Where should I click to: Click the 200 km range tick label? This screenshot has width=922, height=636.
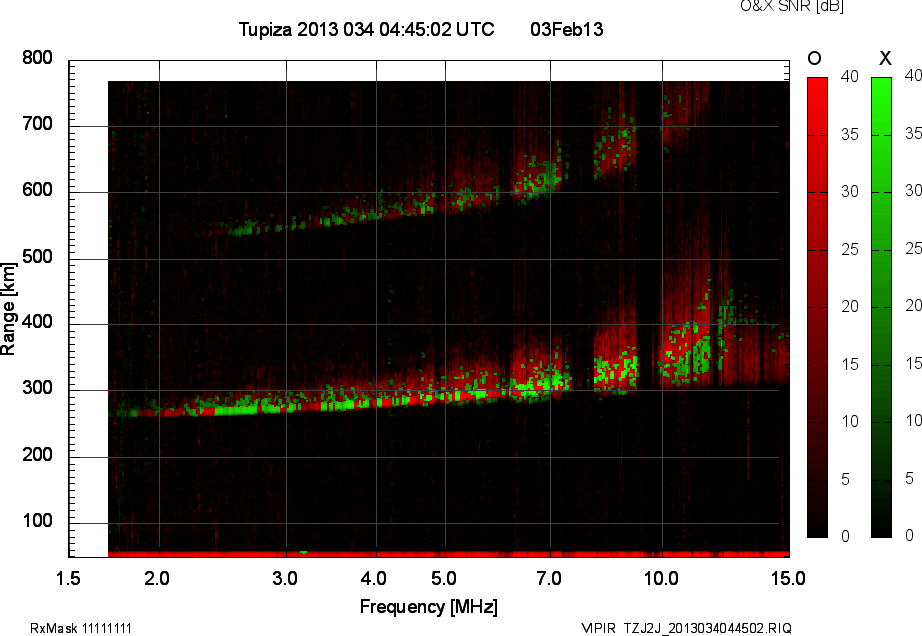pos(38,454)
